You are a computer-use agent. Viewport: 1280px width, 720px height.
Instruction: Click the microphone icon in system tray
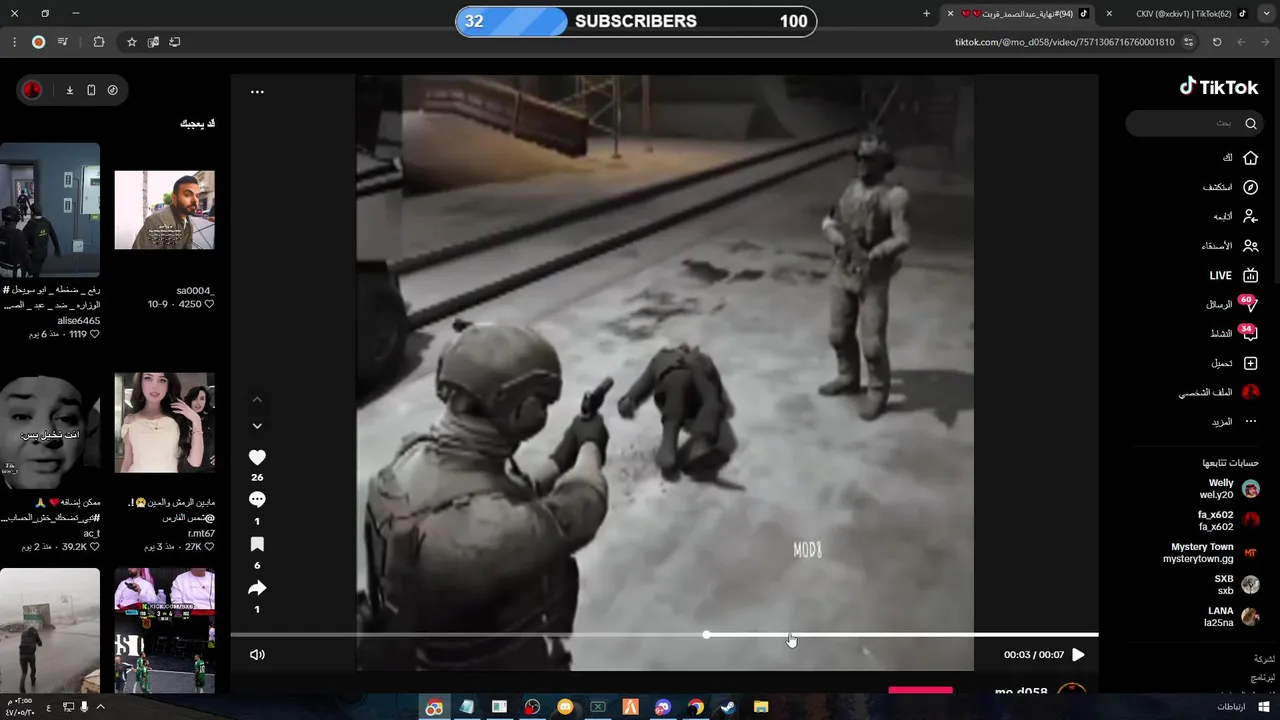pyautogui.click(x=84, y=707)
